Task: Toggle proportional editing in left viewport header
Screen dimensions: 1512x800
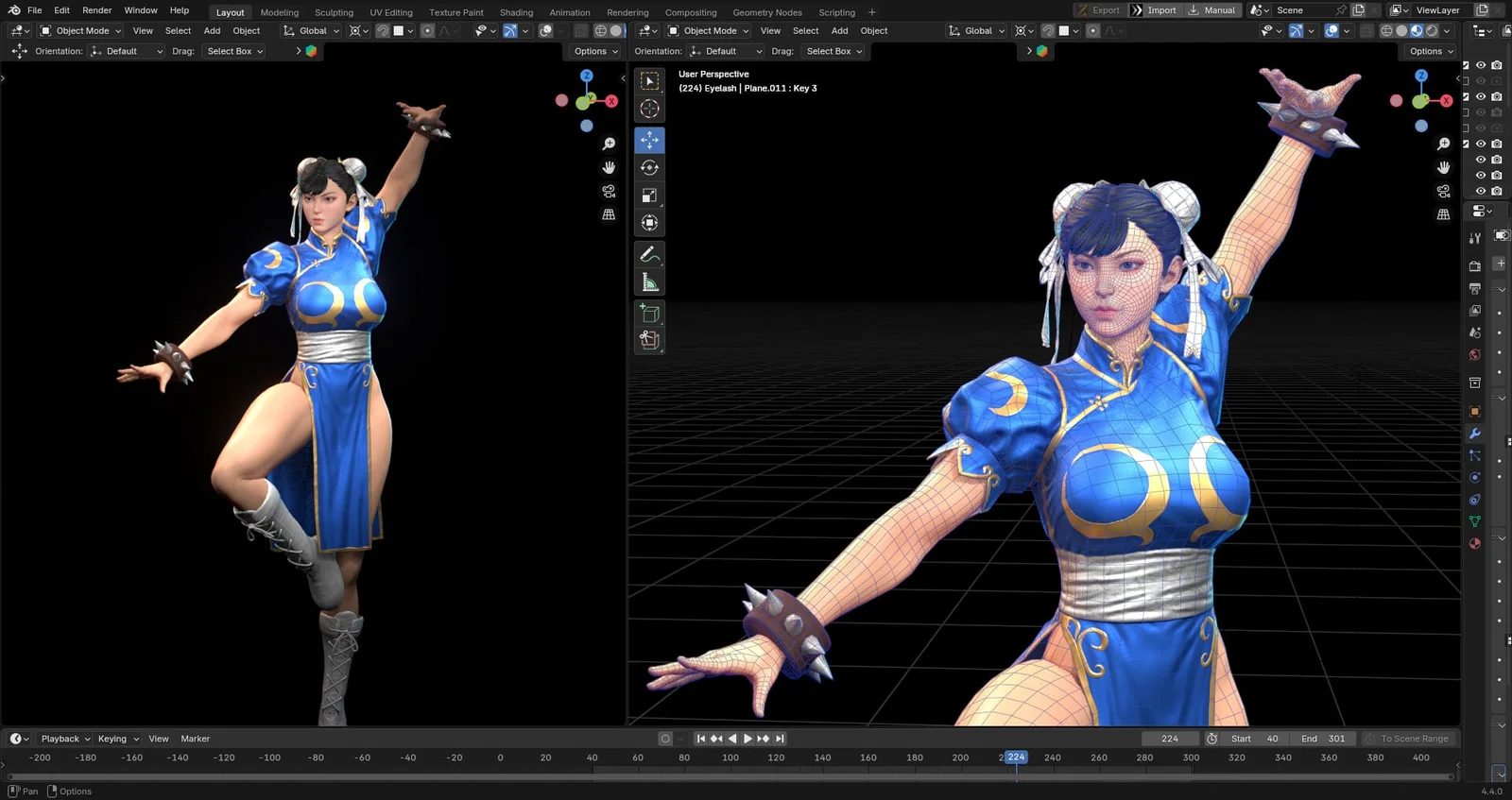Action: point(428,30)
